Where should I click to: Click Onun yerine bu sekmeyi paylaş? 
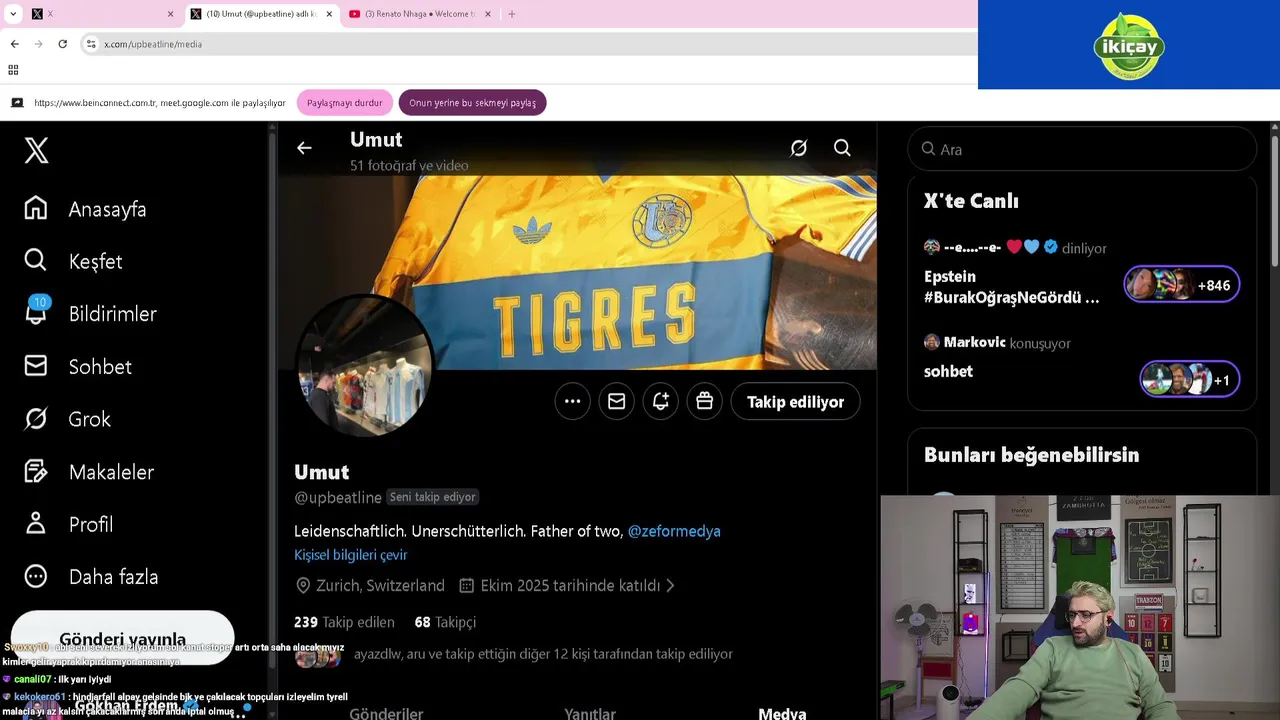pos(472,103)
